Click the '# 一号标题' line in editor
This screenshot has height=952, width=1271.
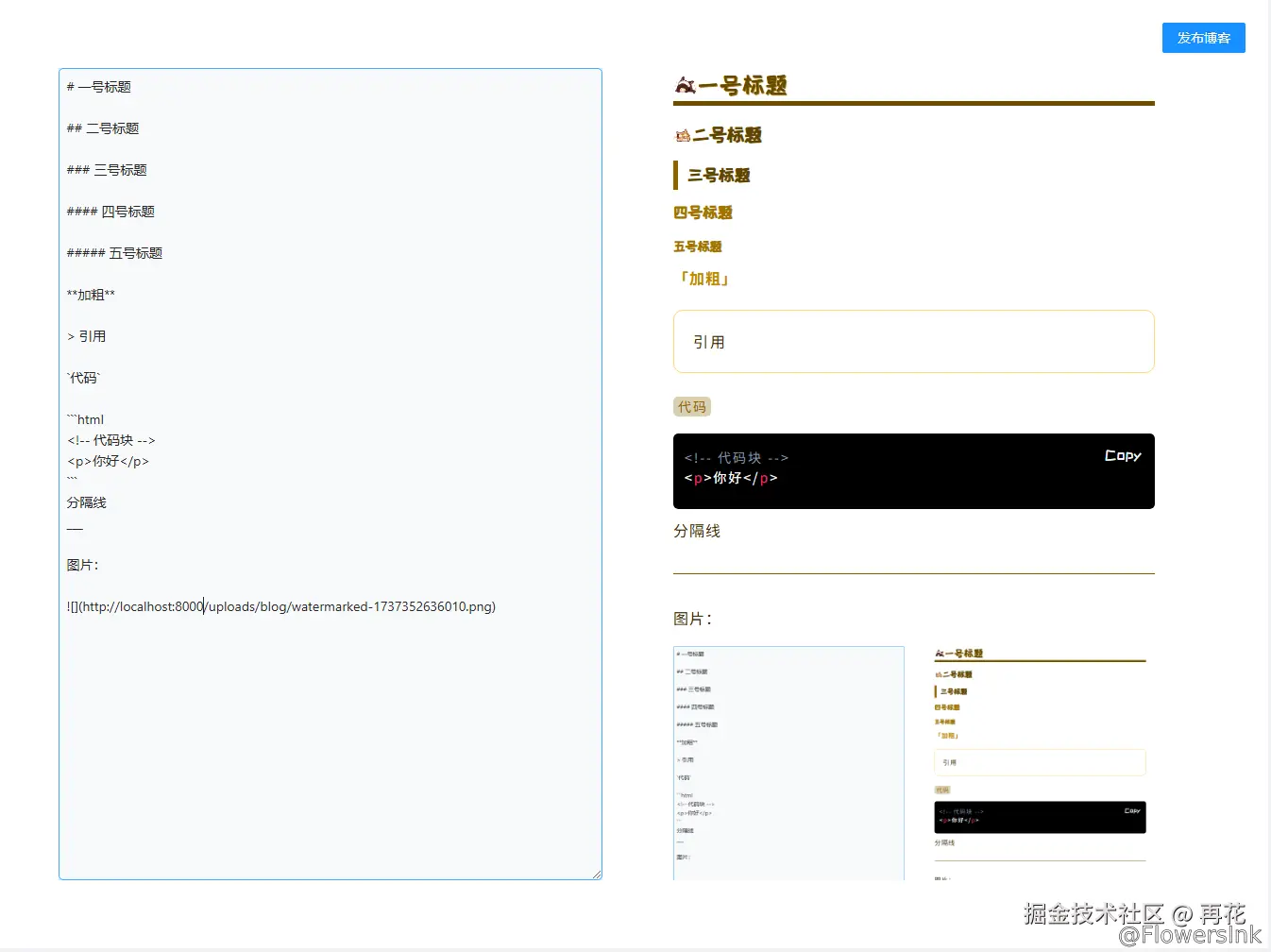(x=99, y=87)
